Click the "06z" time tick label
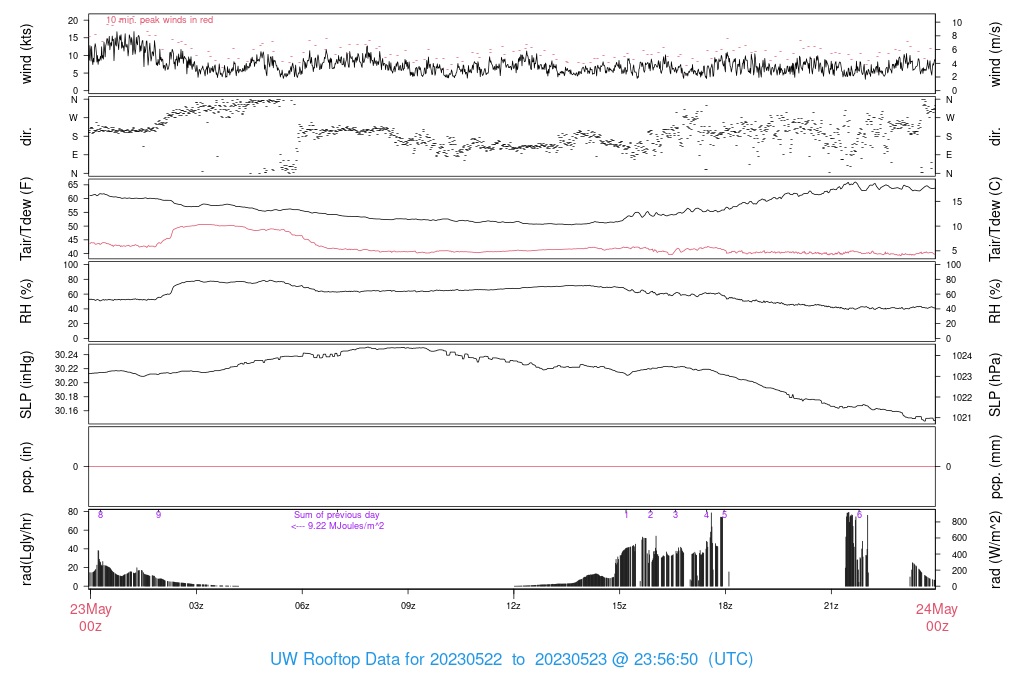This screenshot has height=700, width=1024. click(302, 606)
